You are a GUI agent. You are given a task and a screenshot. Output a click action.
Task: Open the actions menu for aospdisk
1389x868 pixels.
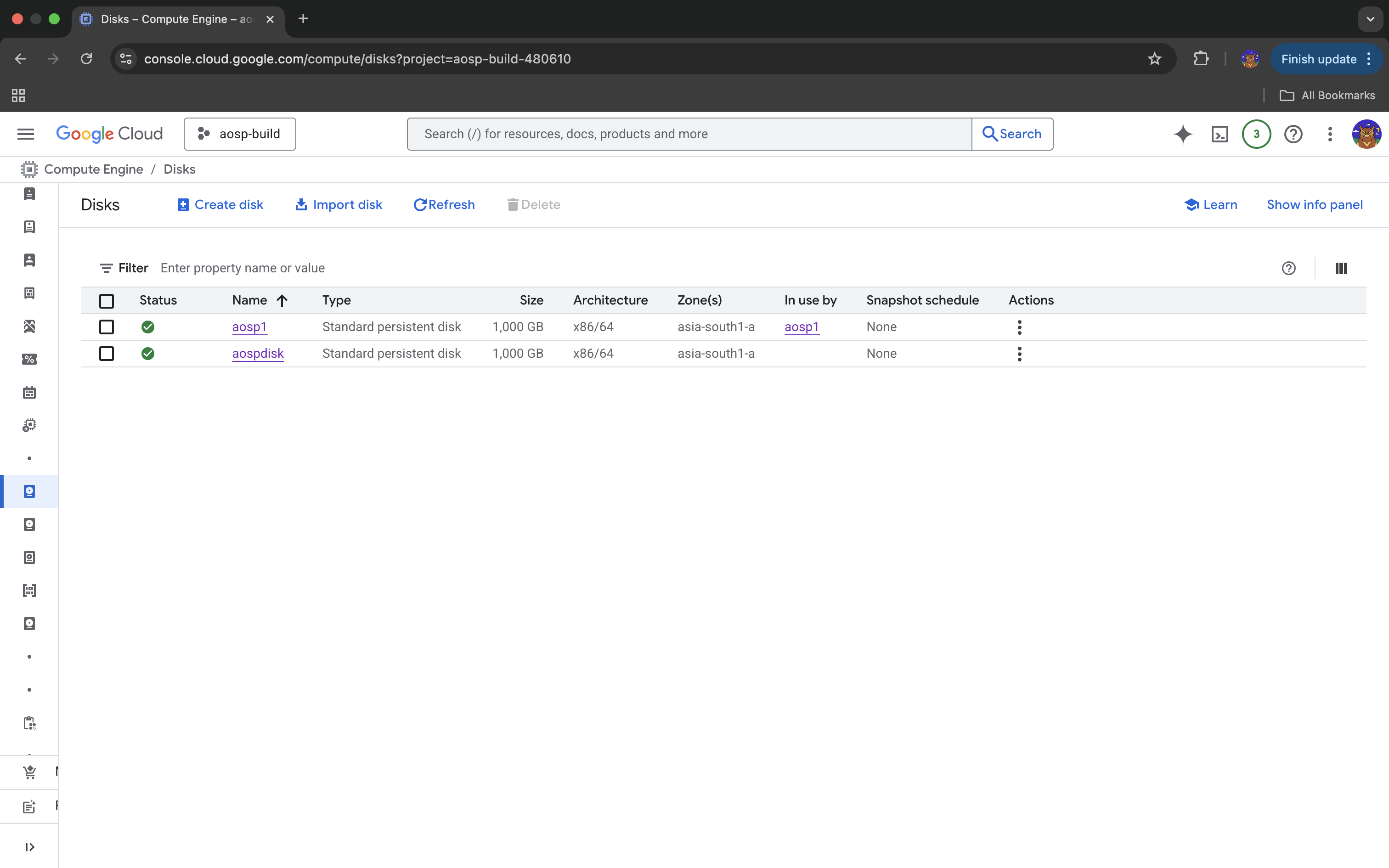click(x=1019, y=354)
